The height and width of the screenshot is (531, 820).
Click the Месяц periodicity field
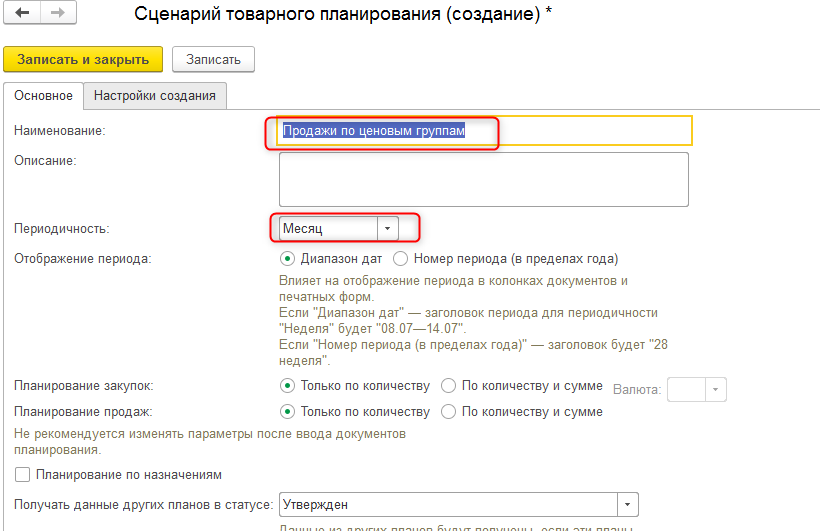pyautogui.click(x=328, y=229)
